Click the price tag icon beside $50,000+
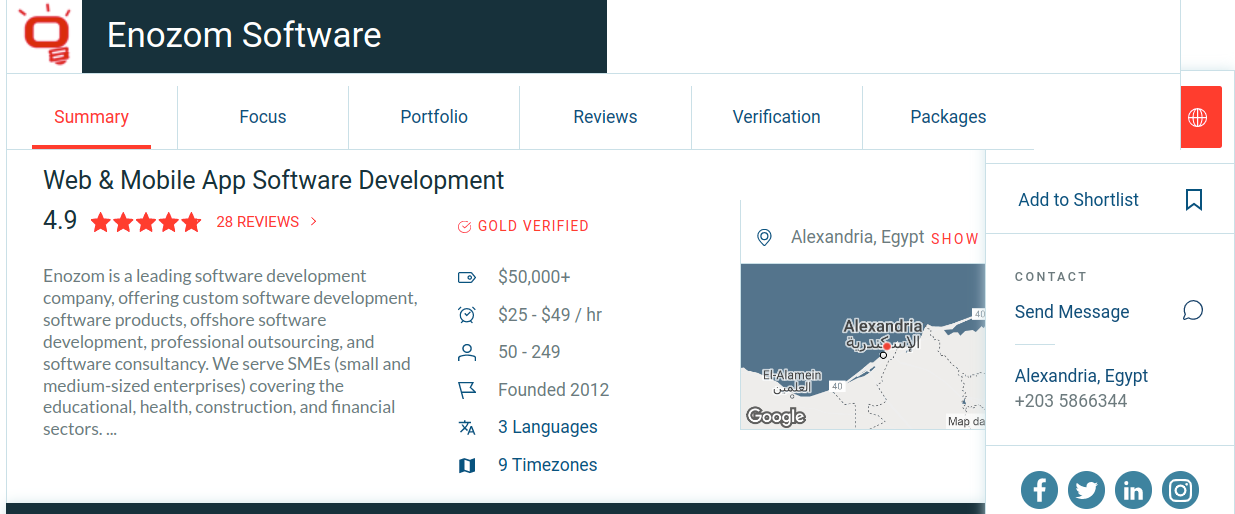Viewport: 1235px width, 514px height. [466, 277]
